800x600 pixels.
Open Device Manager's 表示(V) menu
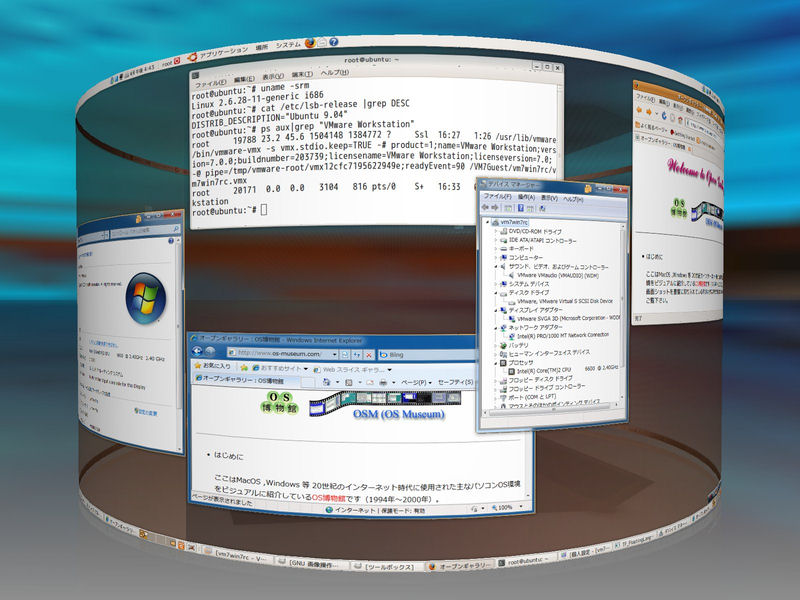point(549,198)
